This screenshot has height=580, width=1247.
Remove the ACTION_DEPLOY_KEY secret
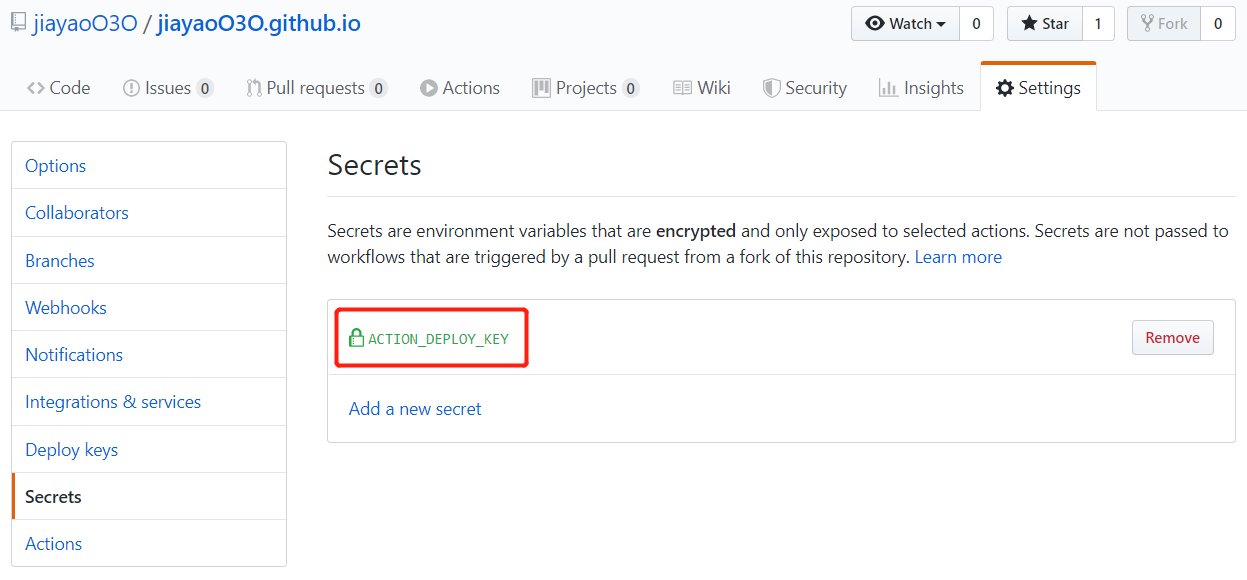coord(1172,338)
